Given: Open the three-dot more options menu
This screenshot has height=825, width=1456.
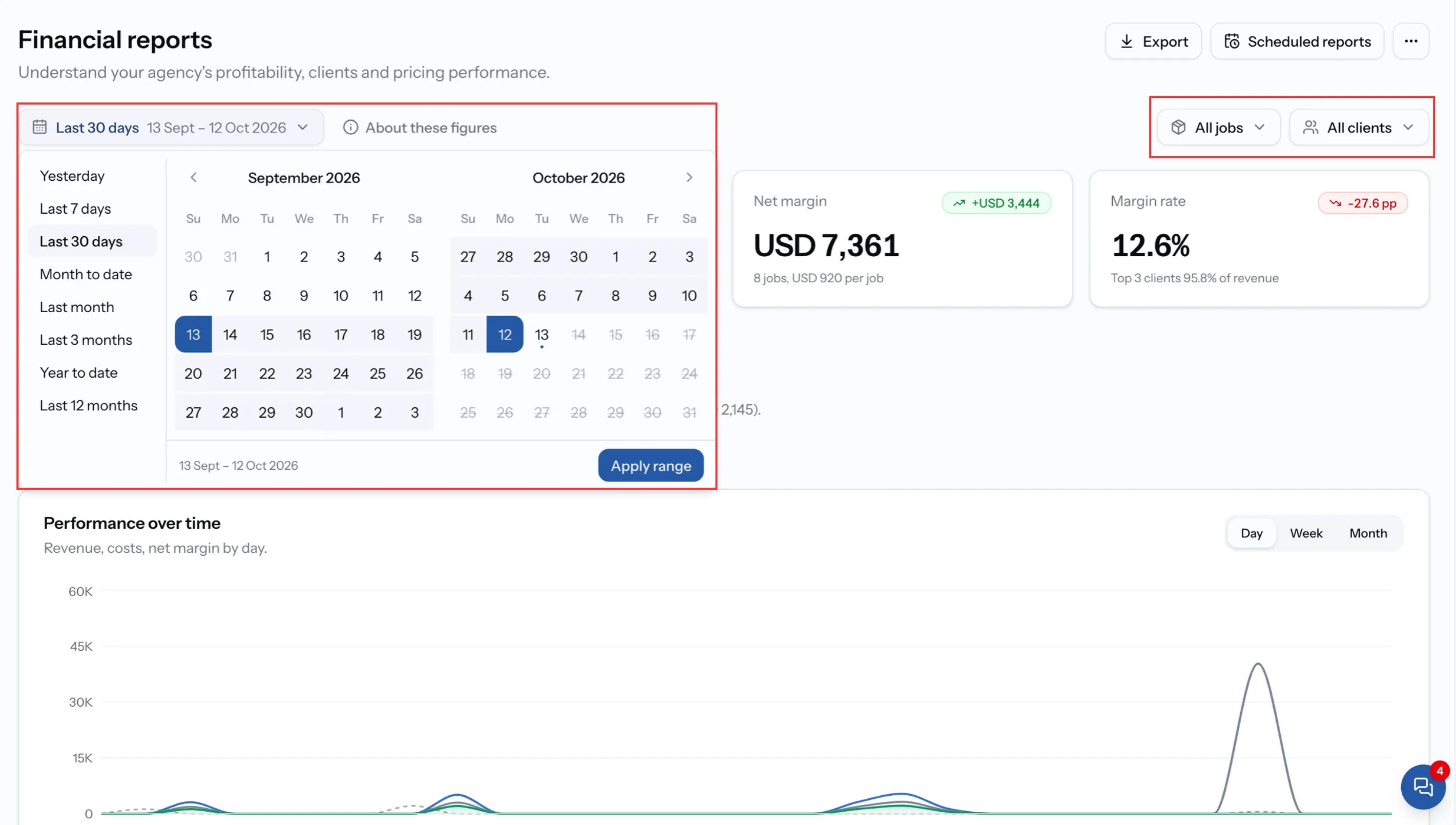Looking at the screenshot, I should [x=1411, y=41].
